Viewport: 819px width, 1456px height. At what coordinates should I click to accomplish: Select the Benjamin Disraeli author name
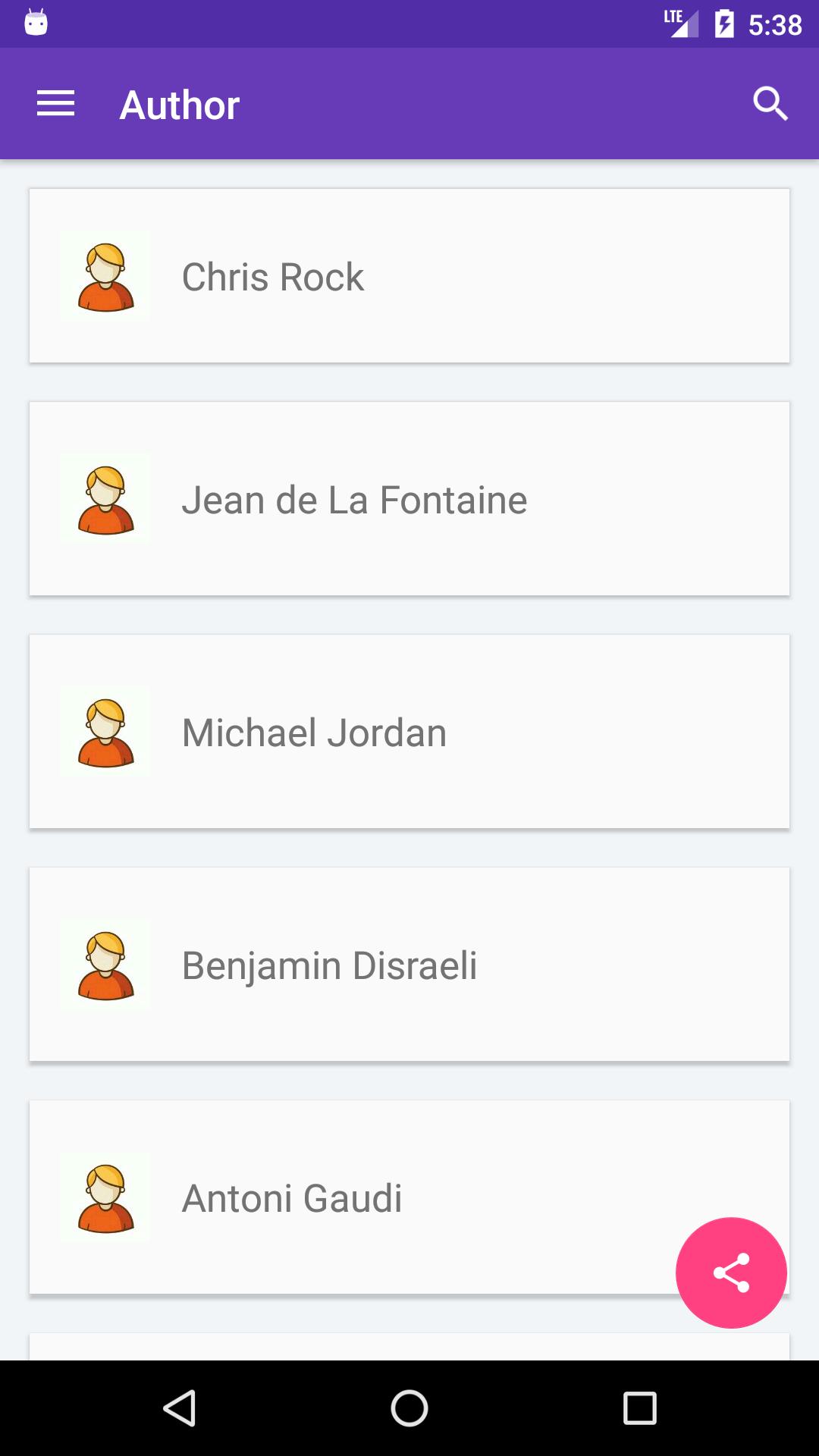point(330,965)
